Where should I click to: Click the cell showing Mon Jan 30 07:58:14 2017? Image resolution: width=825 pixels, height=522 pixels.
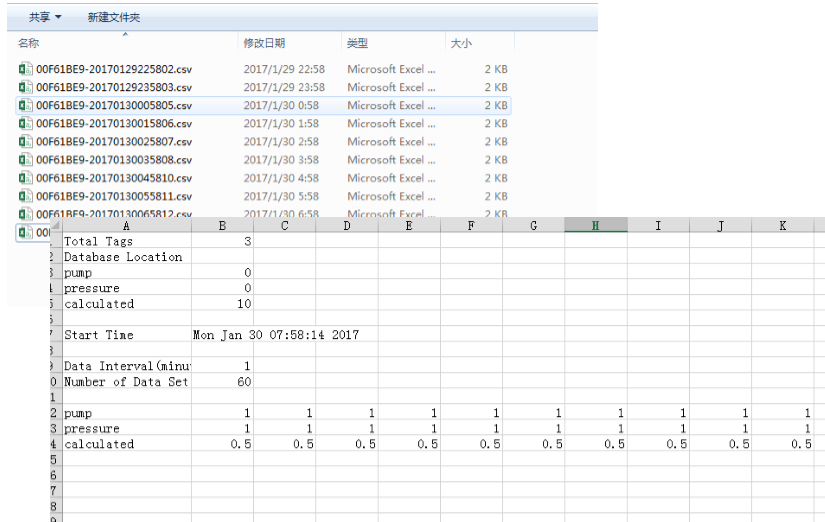275,335
